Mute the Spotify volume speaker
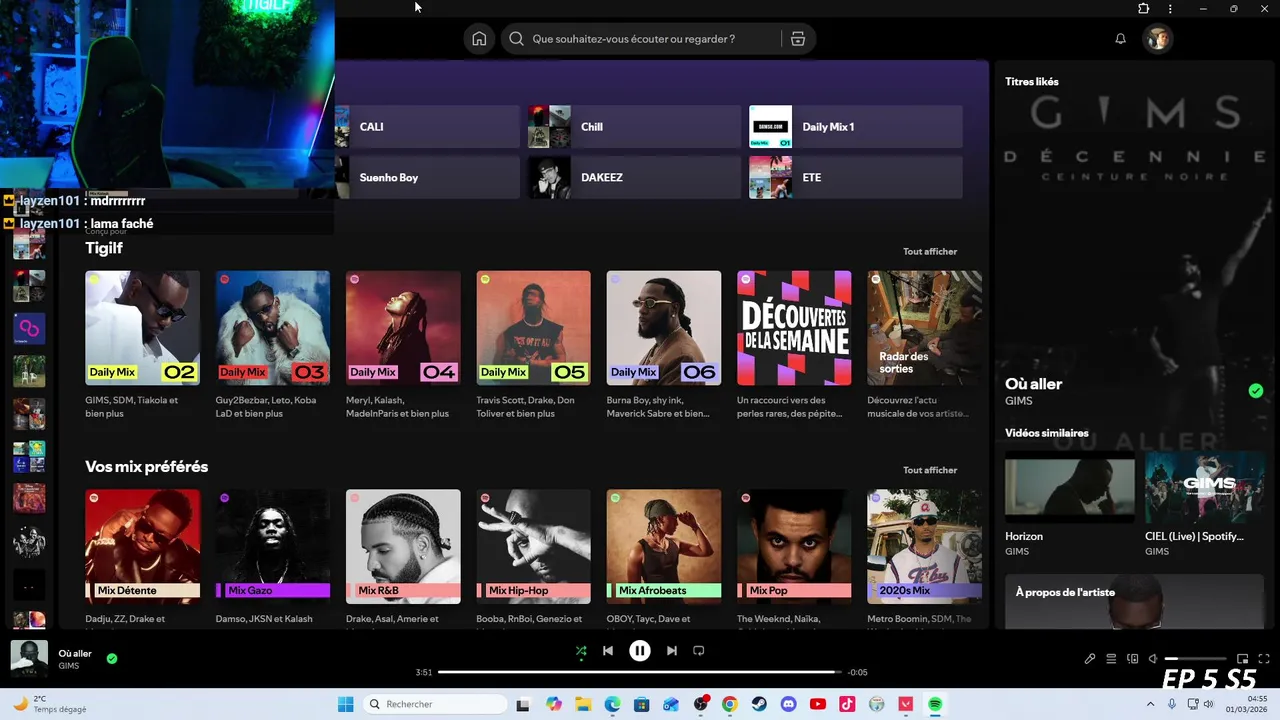 tap(1153, 659)
